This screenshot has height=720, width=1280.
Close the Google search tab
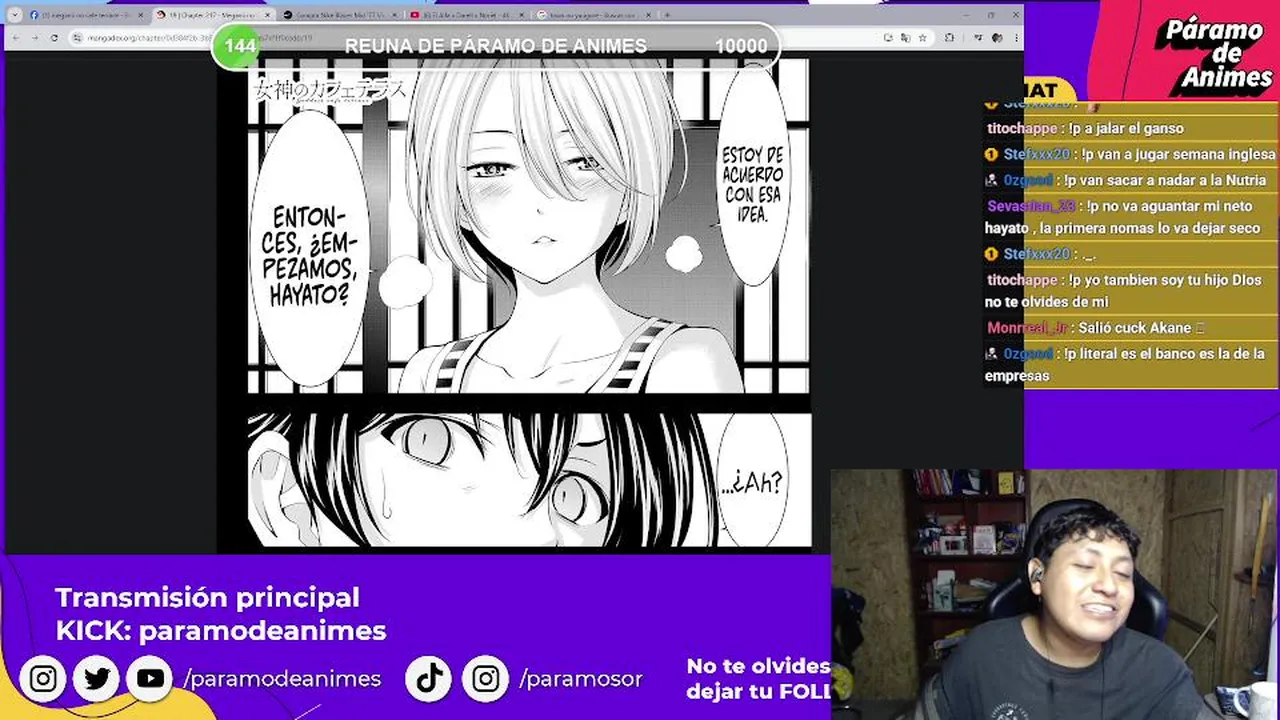648,15
